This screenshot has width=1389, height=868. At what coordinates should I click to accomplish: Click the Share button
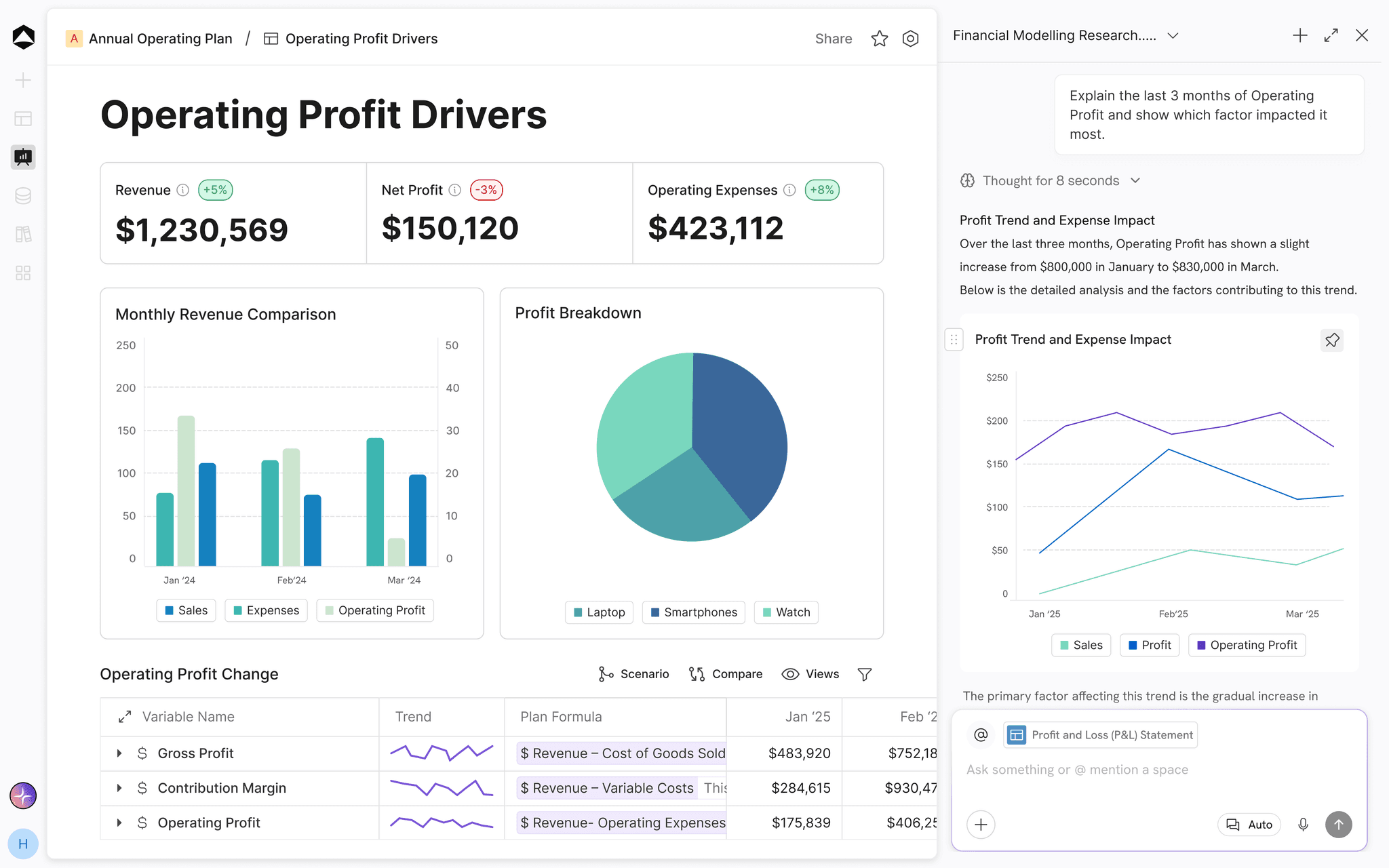pos(834,39)
